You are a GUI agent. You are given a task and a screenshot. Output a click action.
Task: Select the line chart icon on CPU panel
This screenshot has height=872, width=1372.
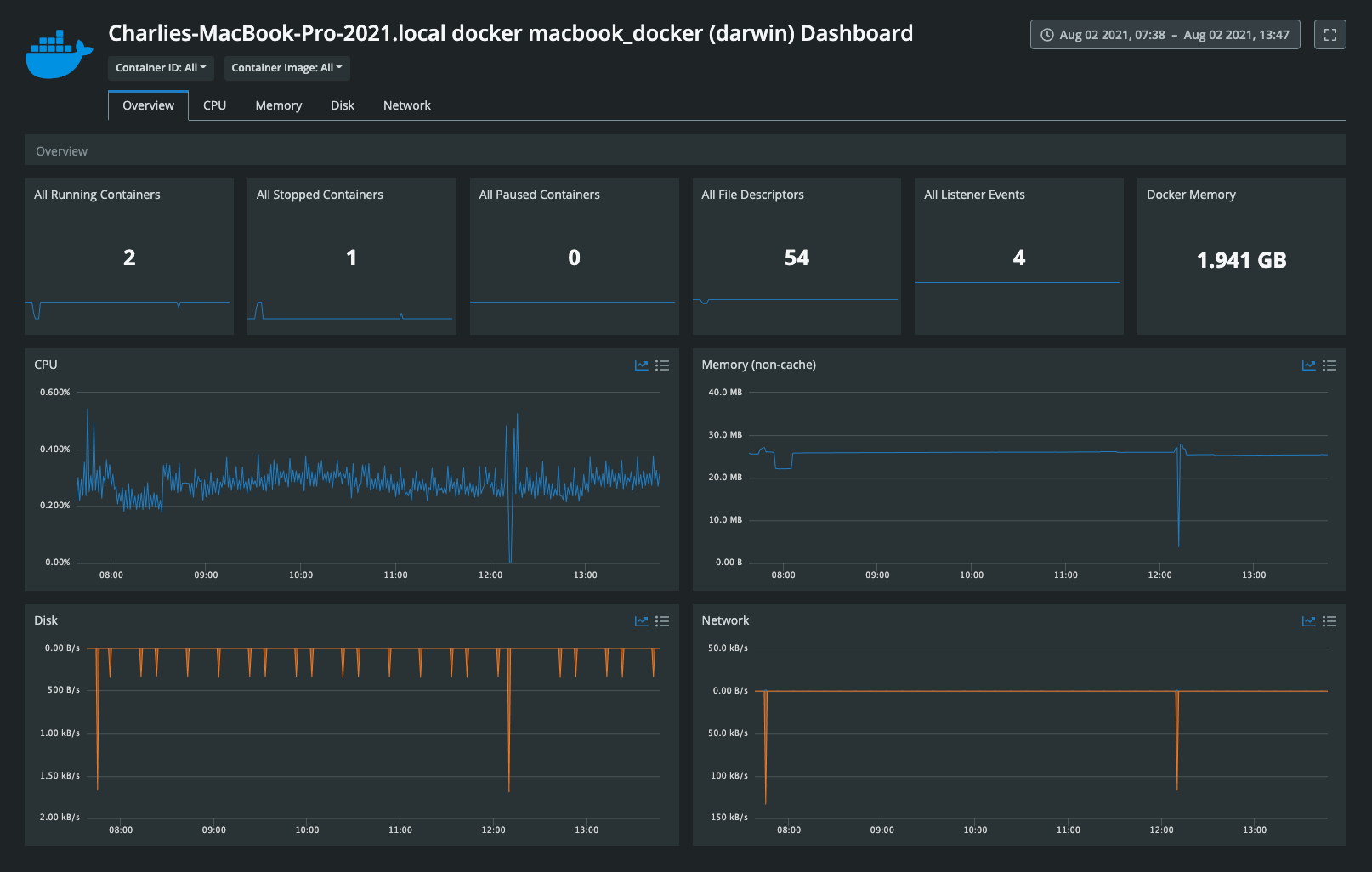[642, 365]
